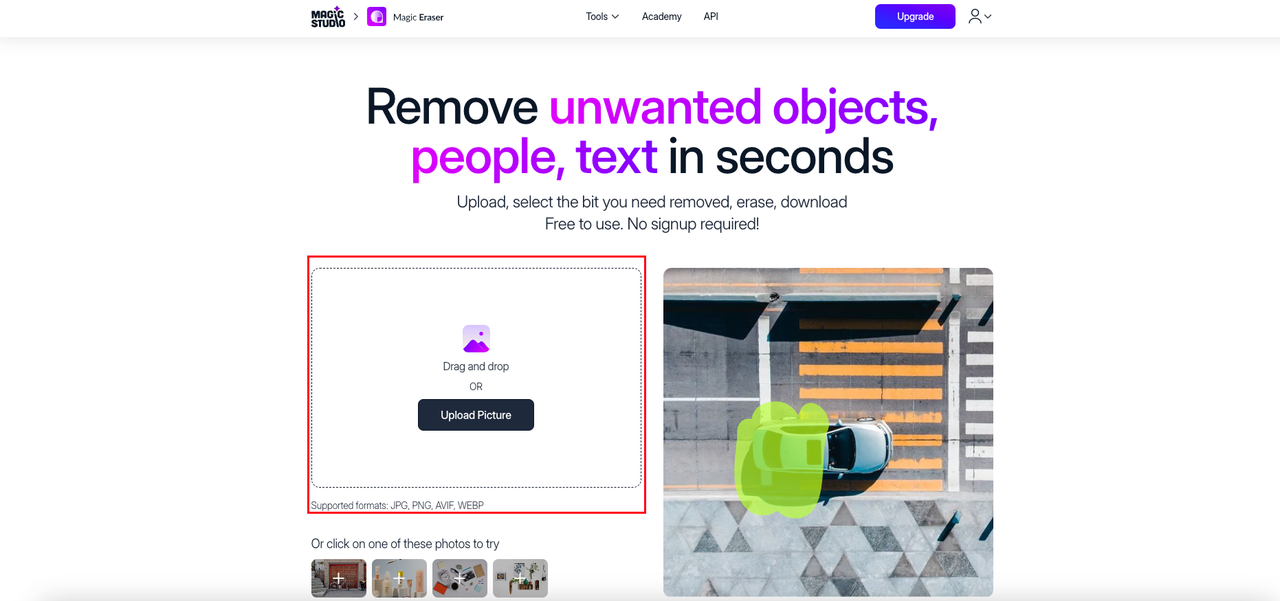
Task: Click the aerial car demo image
Action: 828,432
